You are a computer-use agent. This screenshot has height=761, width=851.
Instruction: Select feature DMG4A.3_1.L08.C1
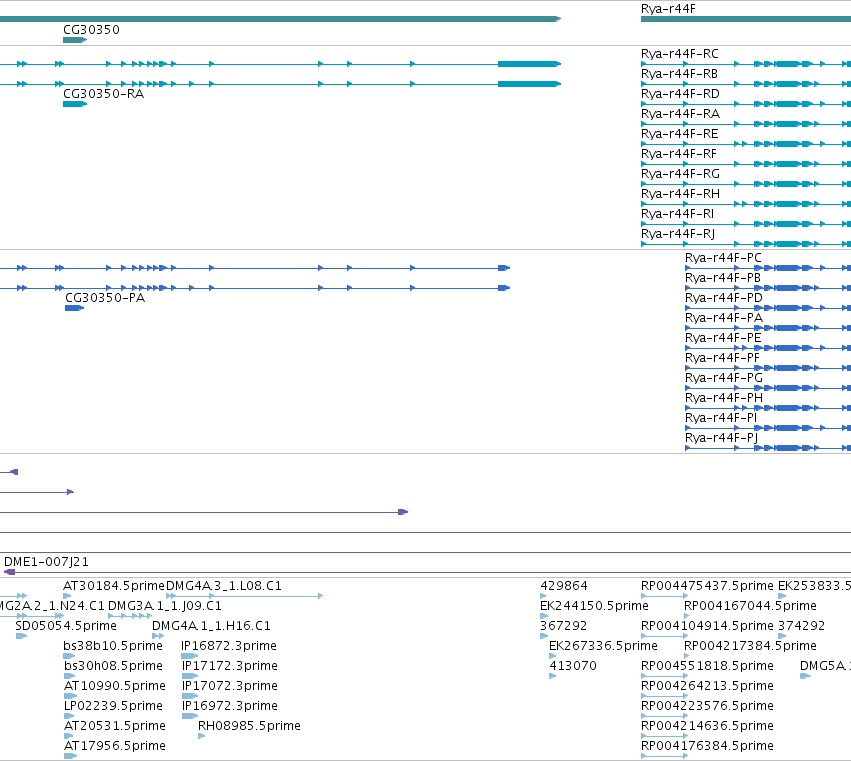click(224, 586)
